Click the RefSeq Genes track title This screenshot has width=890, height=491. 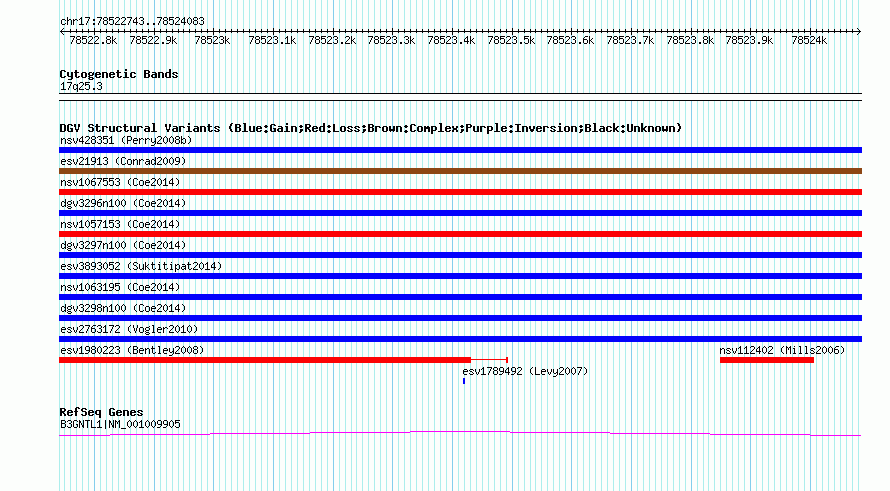tap(101, 412)
